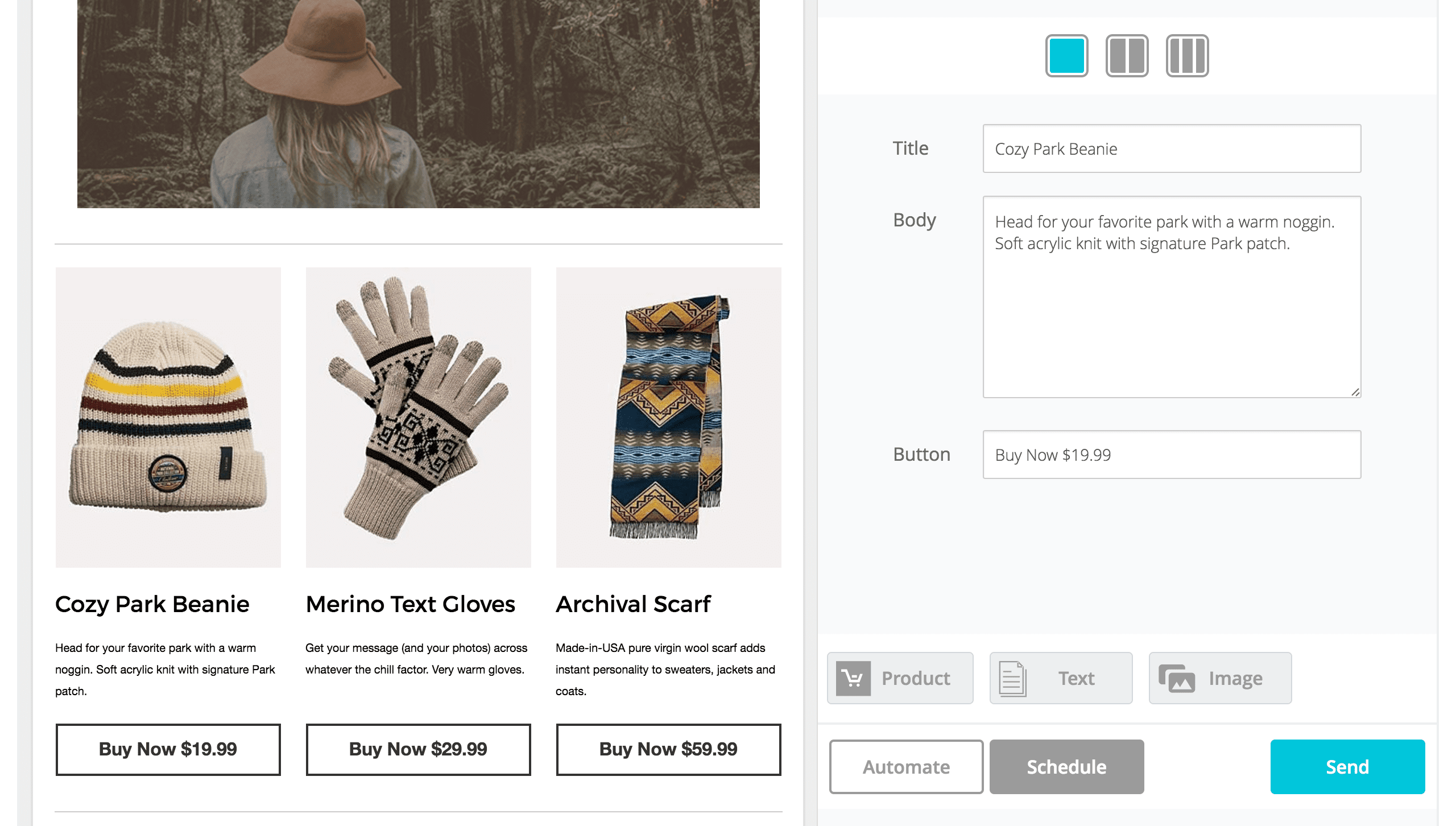Click Buy Now $59.99 scarf button
Image resolution: width=1456 pixels, height=826 pixels.
point(668,749)
